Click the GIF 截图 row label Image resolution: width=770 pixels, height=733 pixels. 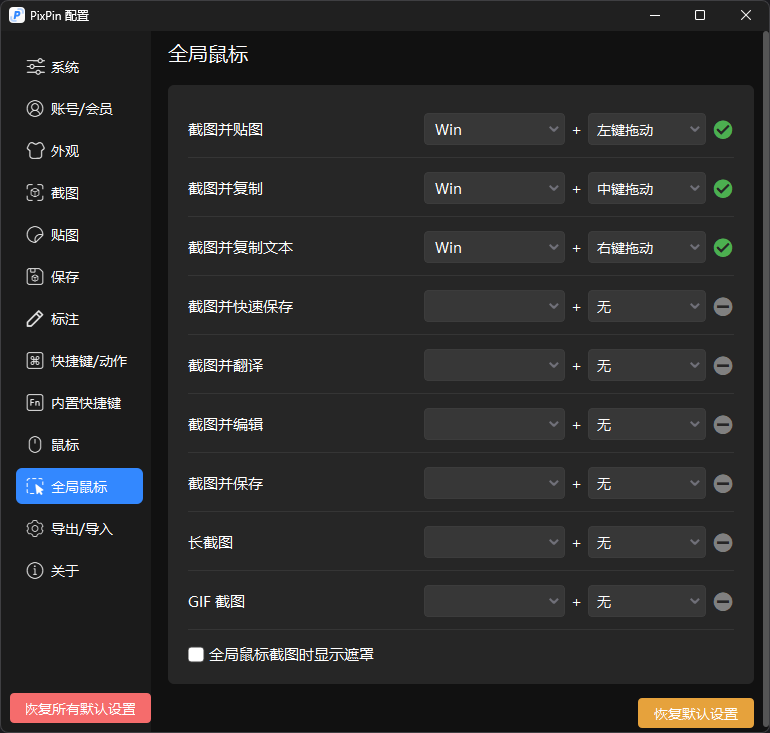click(x=217, y=601)
